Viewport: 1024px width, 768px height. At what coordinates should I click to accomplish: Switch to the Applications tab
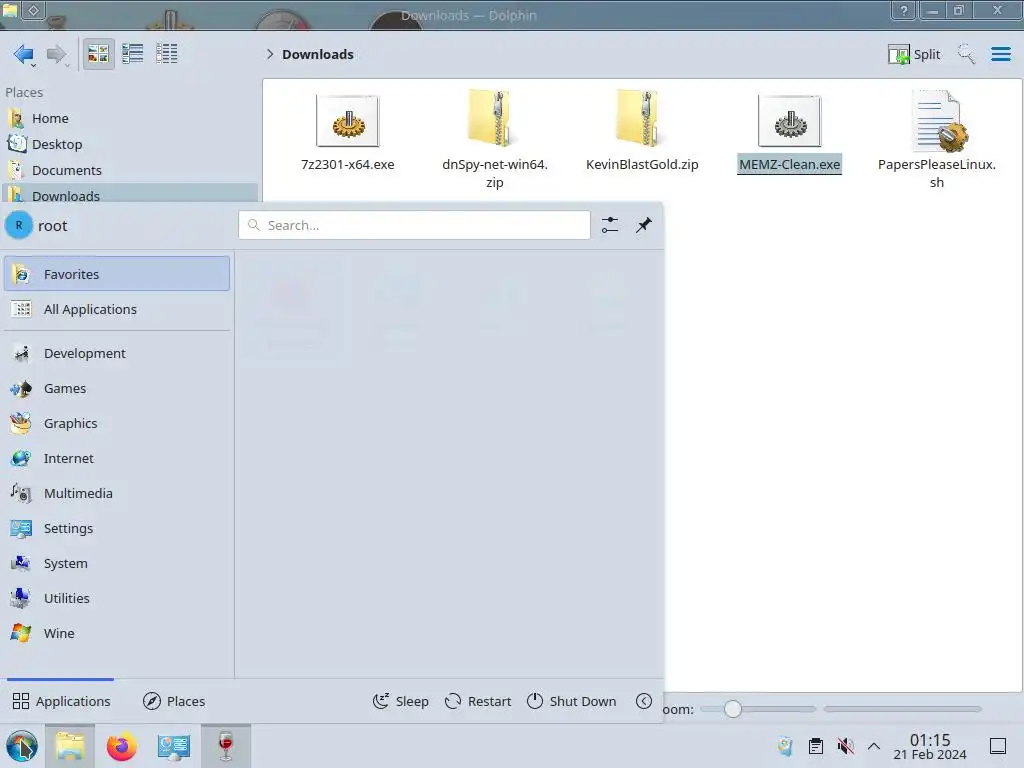(61, 701)
